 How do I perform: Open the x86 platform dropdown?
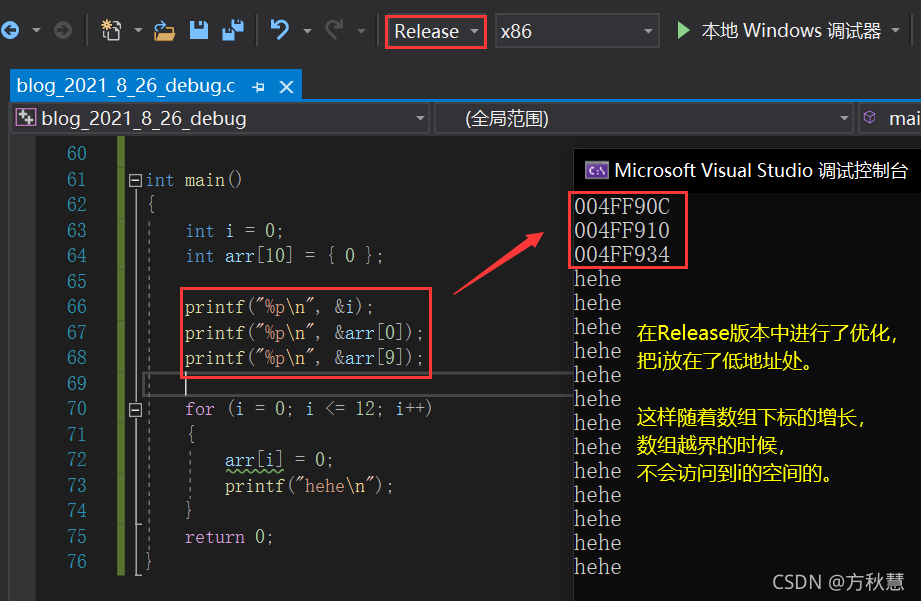pyautogui.click(x=576, y=31)
